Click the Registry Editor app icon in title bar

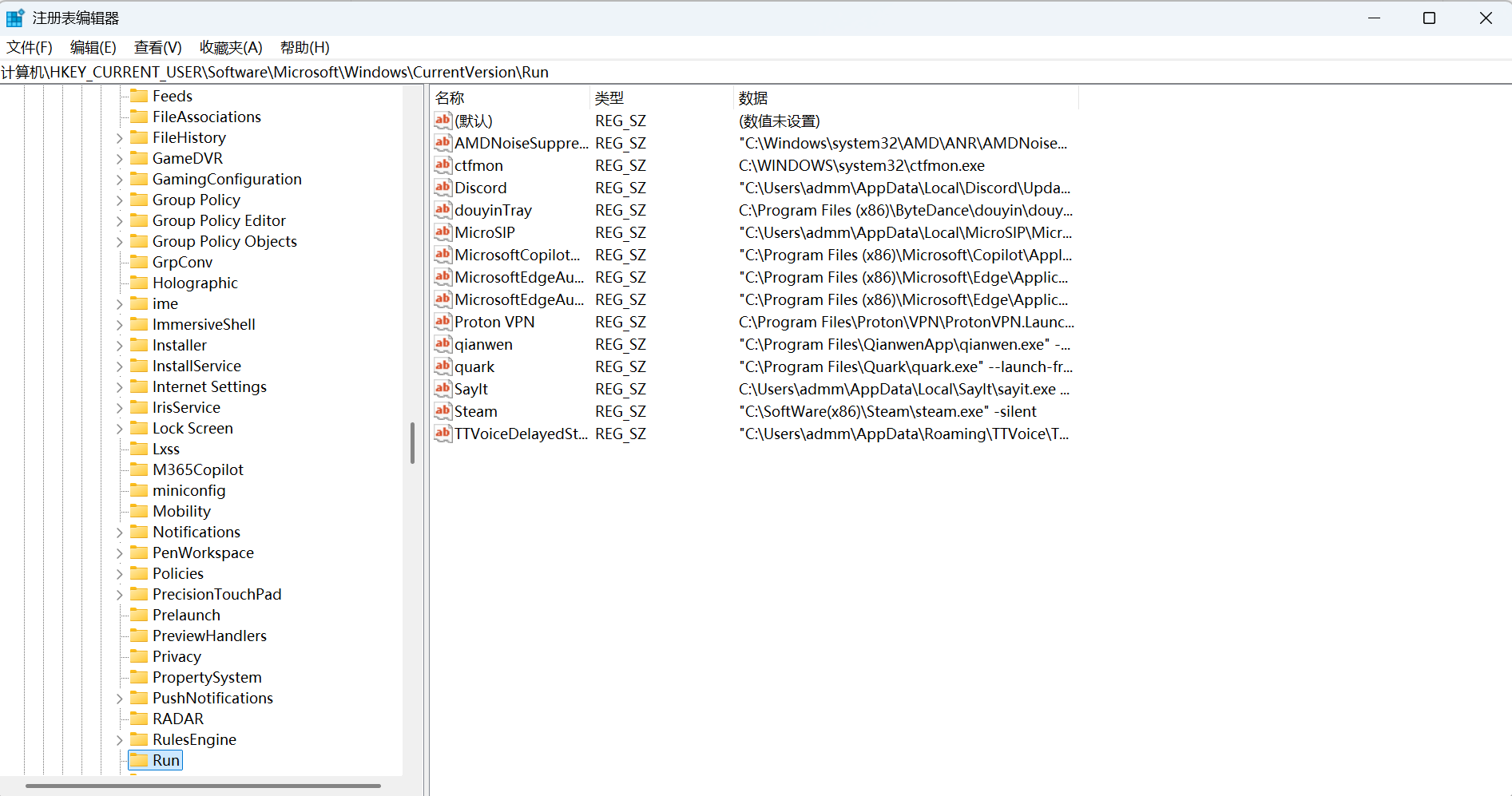[x=15, y=18]
